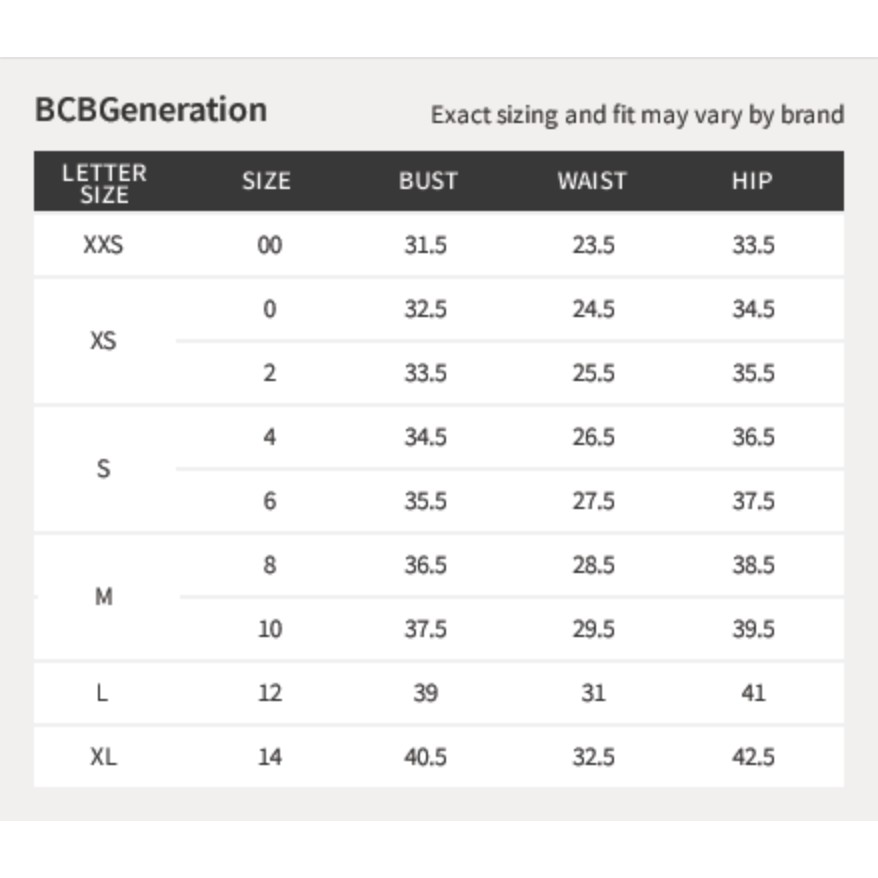This screenshot has width=878, height=878.
Task: Click the BCBGeneration brand heading
Action: [151, 110]
